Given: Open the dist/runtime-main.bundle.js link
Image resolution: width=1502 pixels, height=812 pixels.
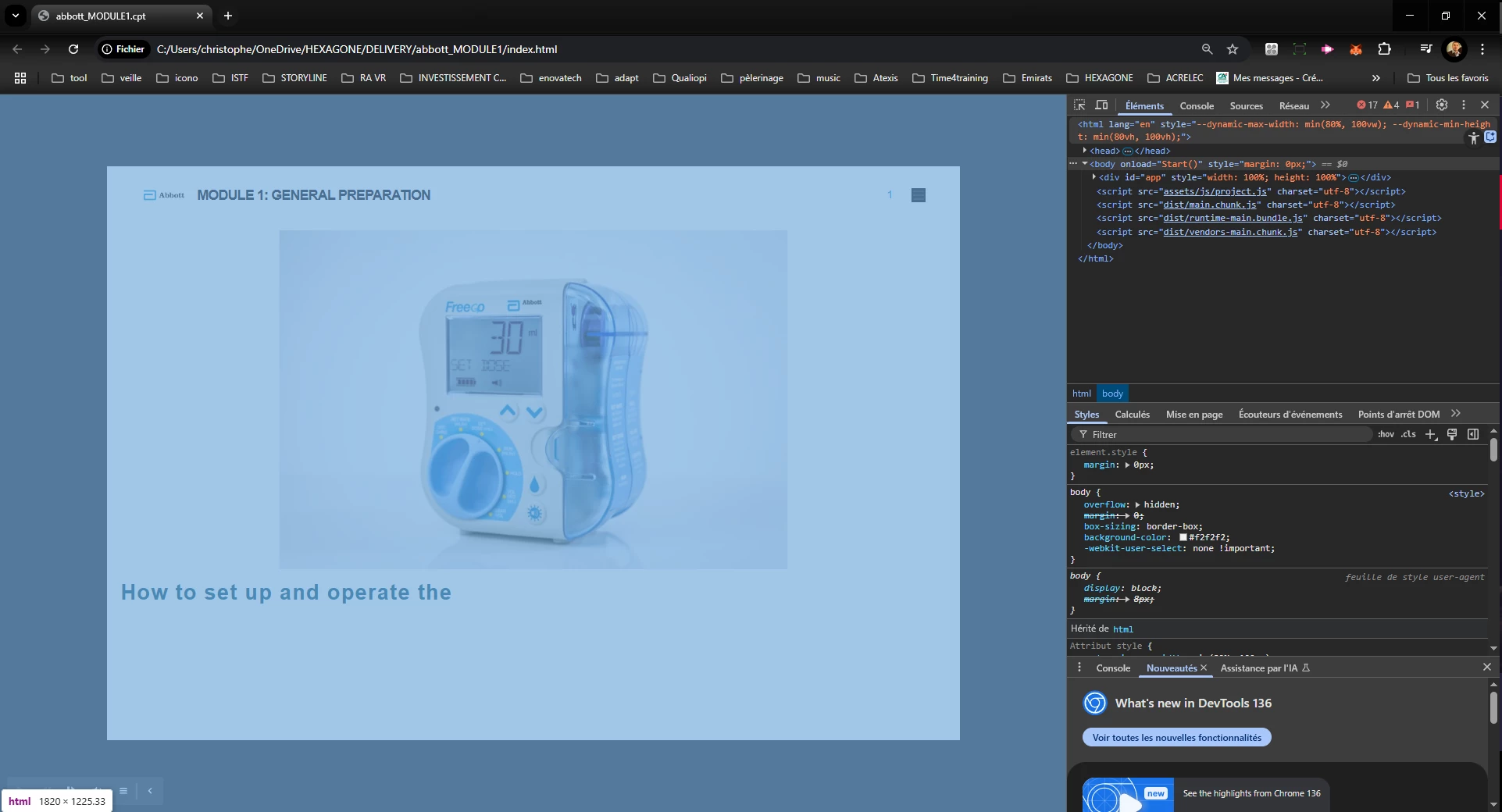Looking at the screenshot, I should (1233, 219).
